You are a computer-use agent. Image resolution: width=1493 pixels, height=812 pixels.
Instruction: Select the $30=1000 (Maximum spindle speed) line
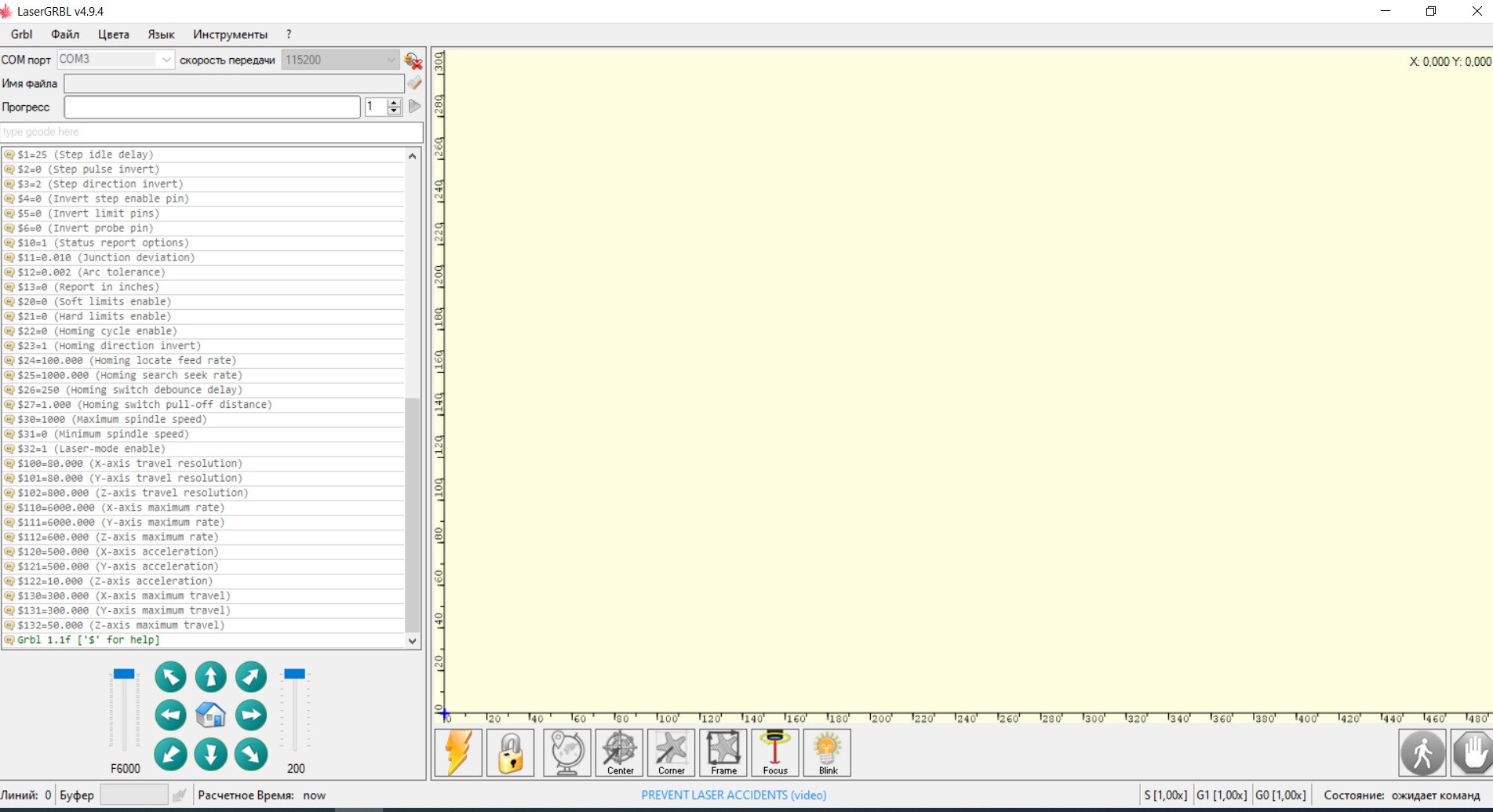click(x=203, y=420)
